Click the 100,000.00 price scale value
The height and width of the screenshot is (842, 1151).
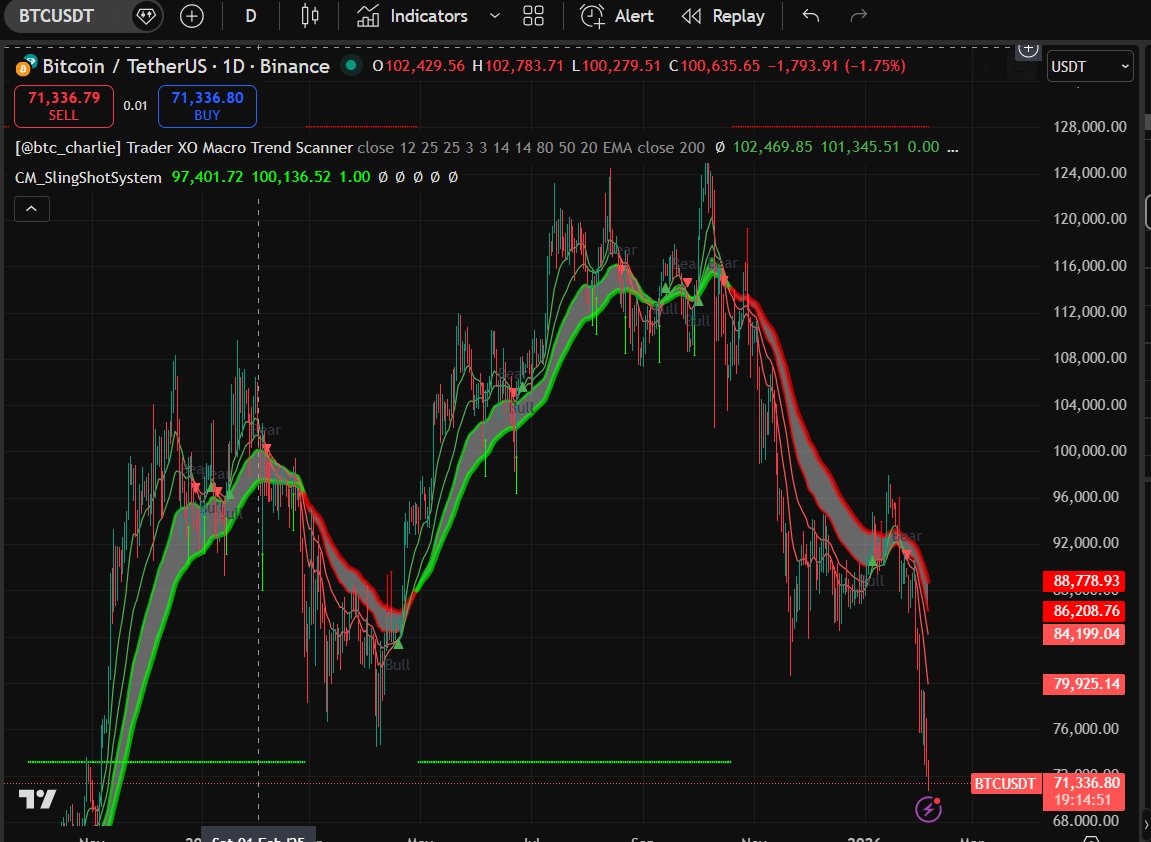pos(1089,451)
